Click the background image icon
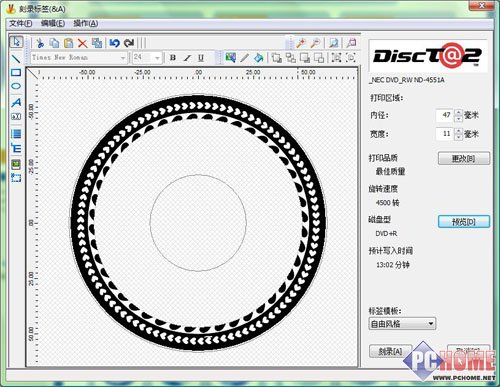 tap(230, 58)
